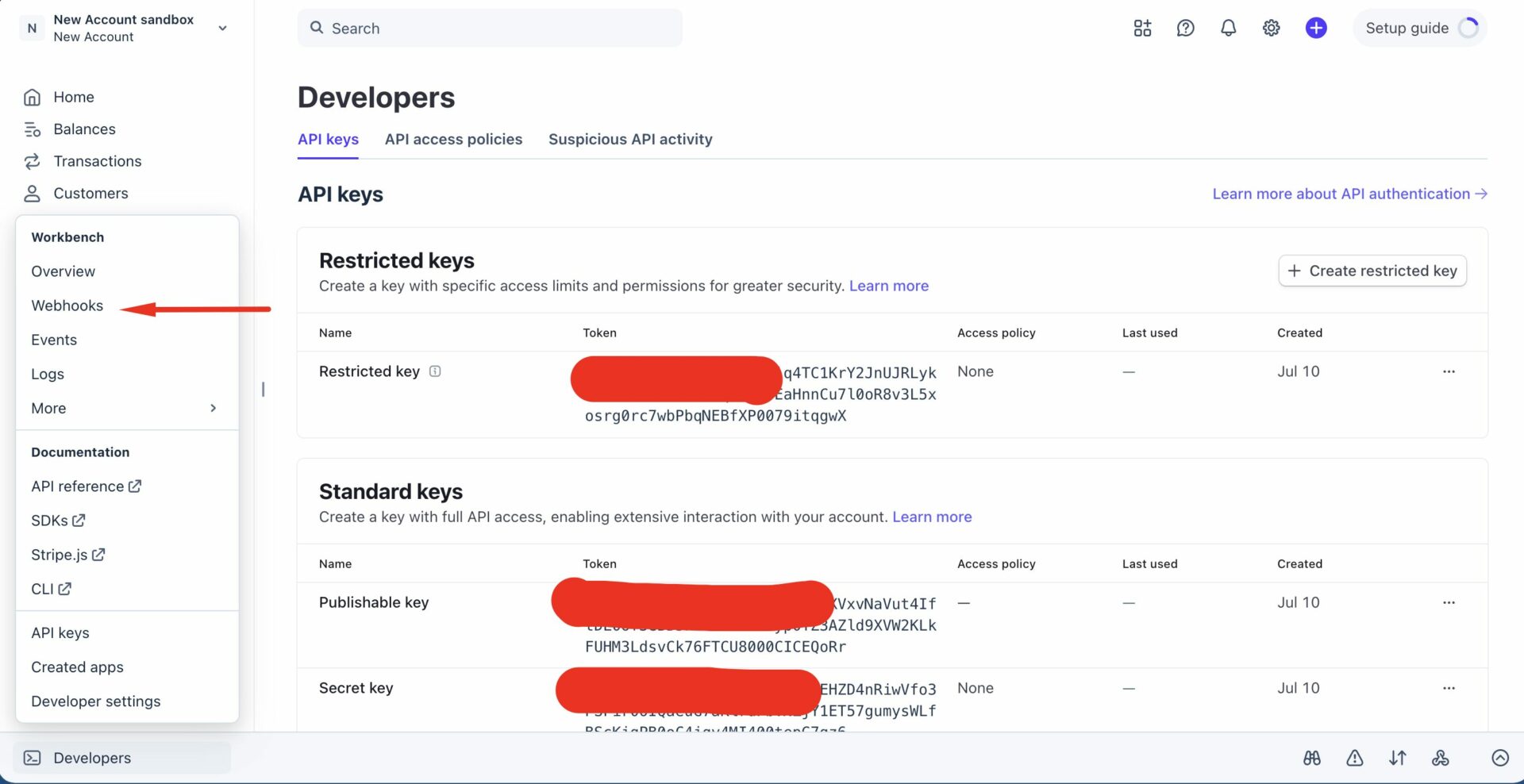Screen dimensions: 1524x784
Task: Open Learn more link under Restricted keys
Action: pyautogui.click(x=888, y=286)
